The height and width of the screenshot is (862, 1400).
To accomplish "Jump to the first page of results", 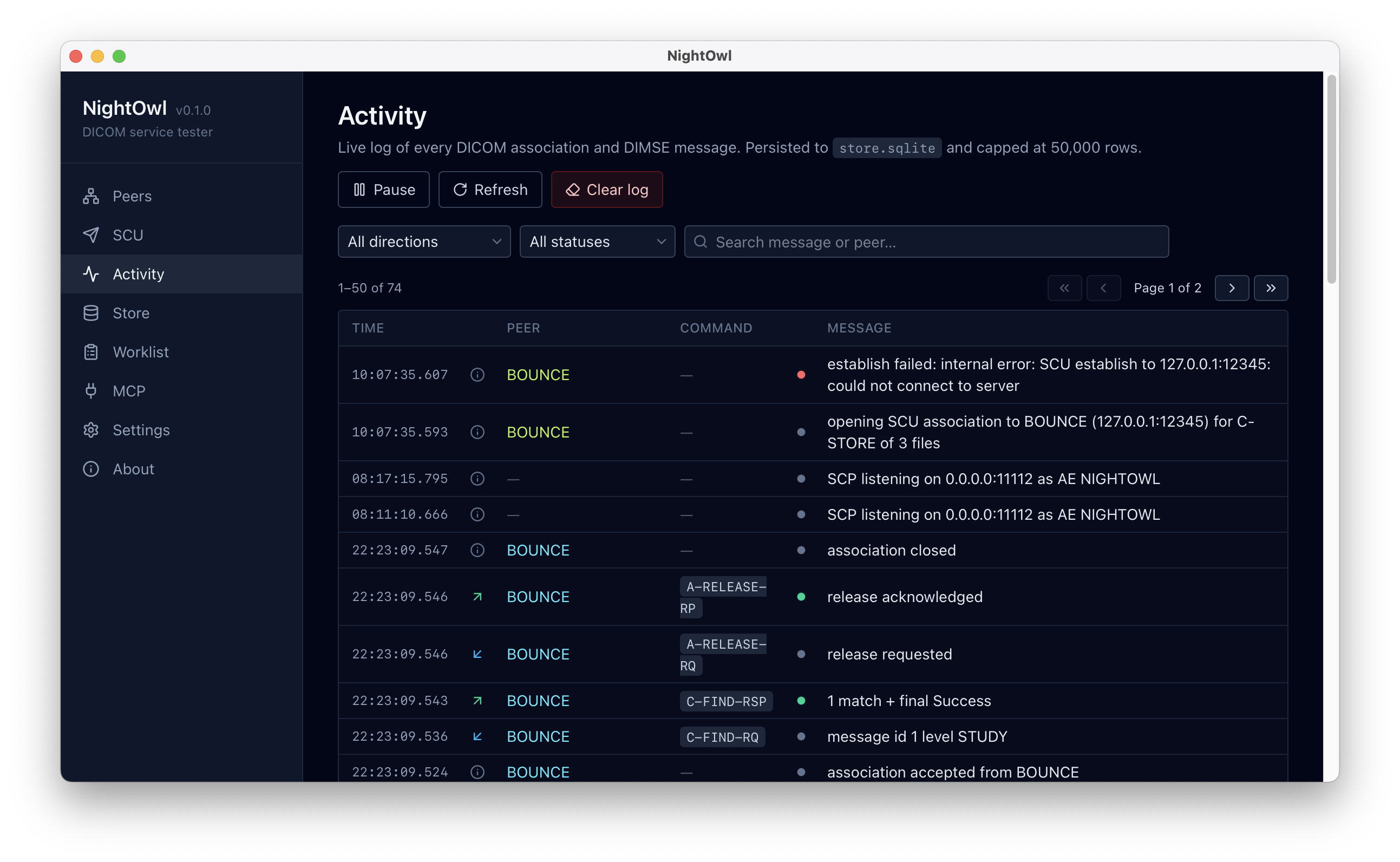I will [1064, 288].
